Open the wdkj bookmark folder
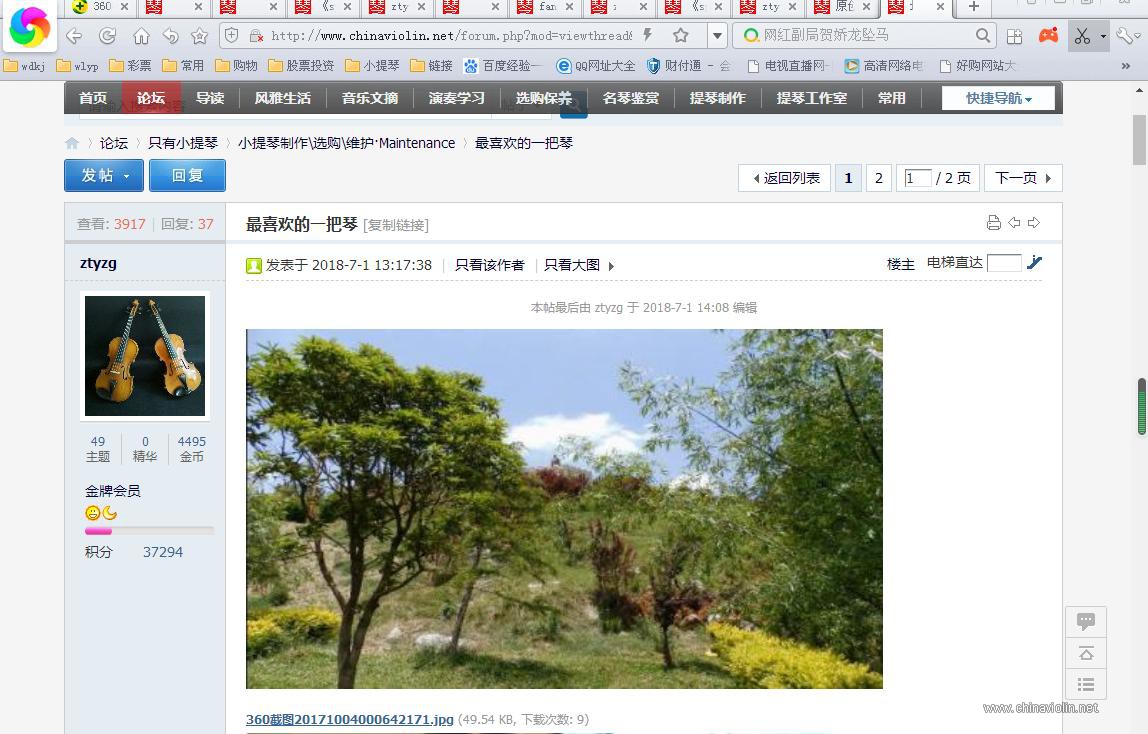This screenshot has width=1148, height=734. [24, 66]
